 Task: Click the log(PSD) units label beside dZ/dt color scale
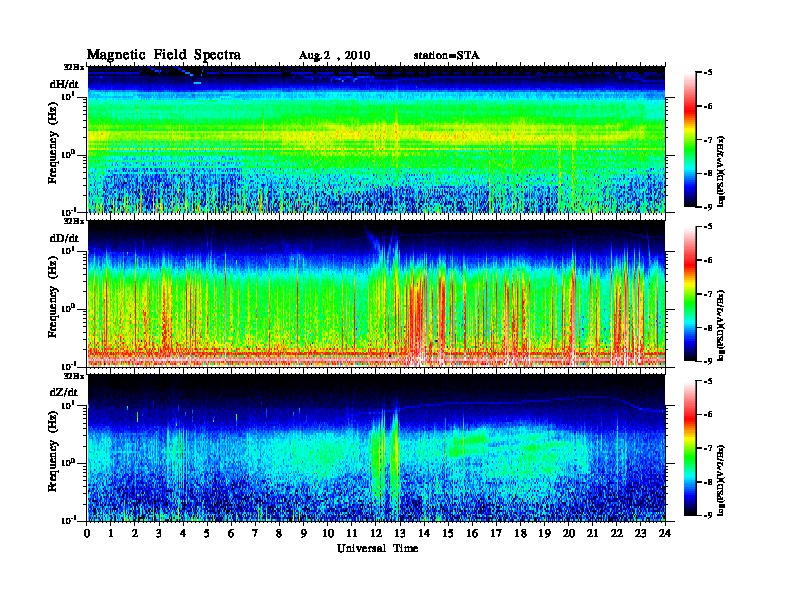[x=722, y=480]
